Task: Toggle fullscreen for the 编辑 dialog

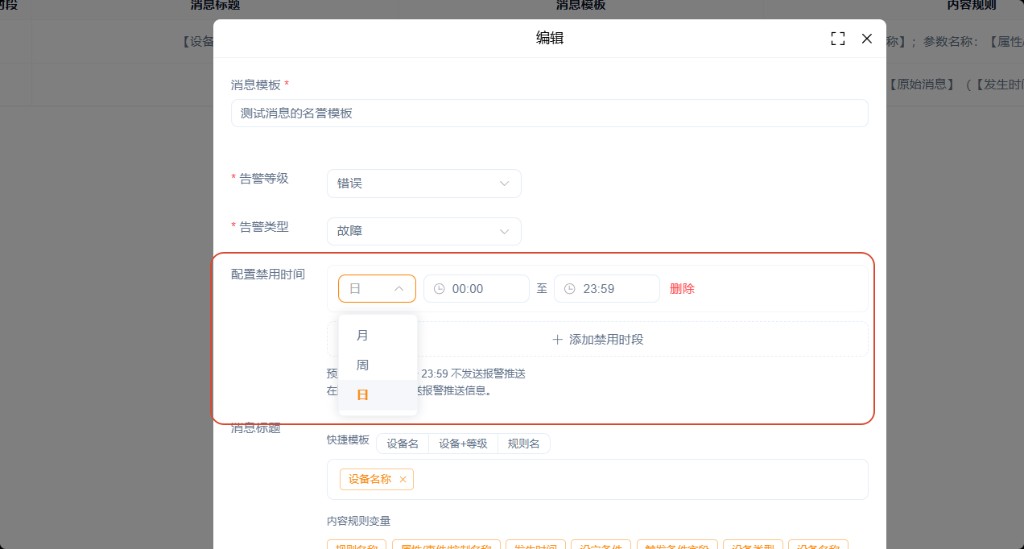Action: 837,39
